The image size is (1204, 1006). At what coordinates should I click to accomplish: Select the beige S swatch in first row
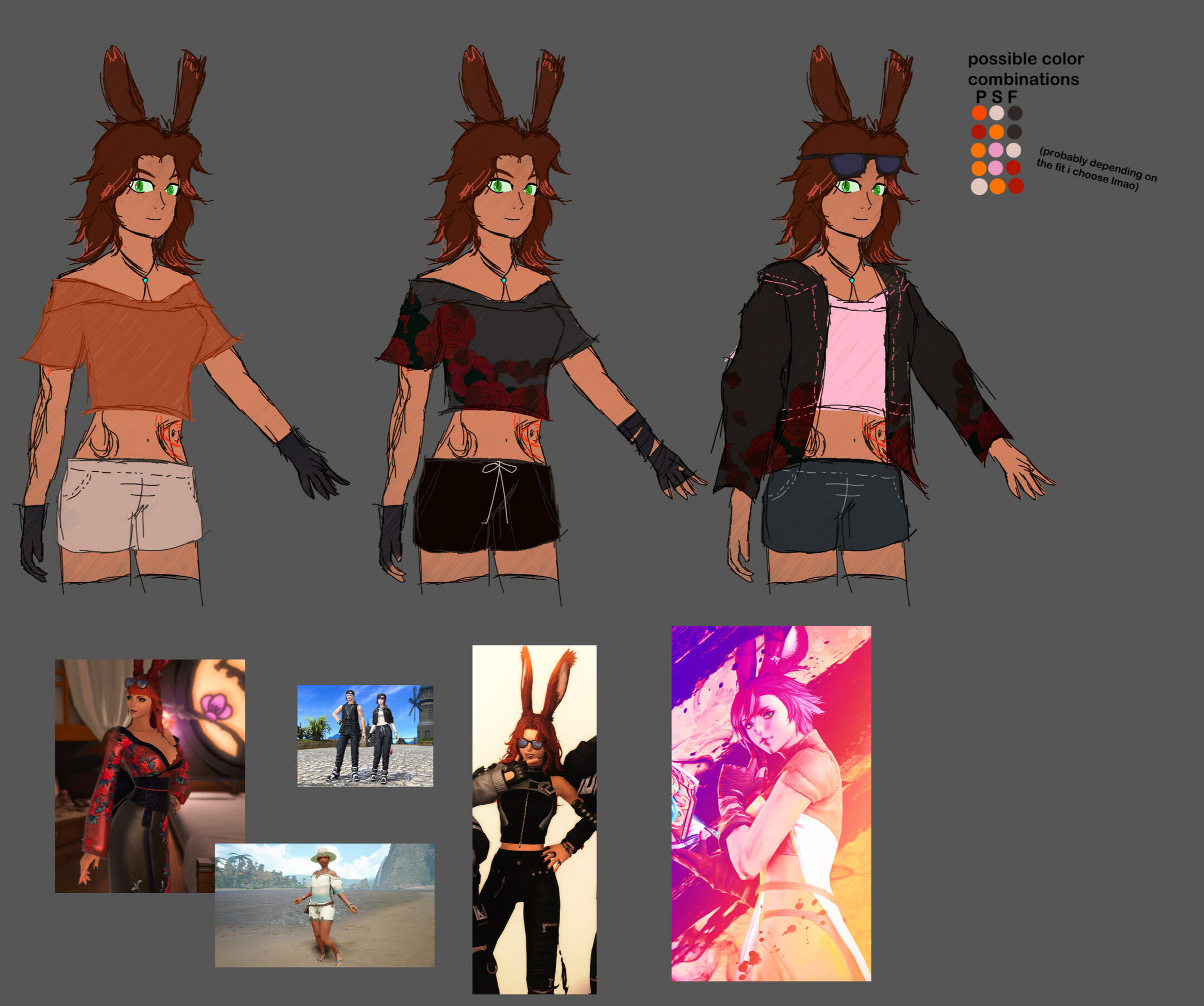(x=997, y=113)
